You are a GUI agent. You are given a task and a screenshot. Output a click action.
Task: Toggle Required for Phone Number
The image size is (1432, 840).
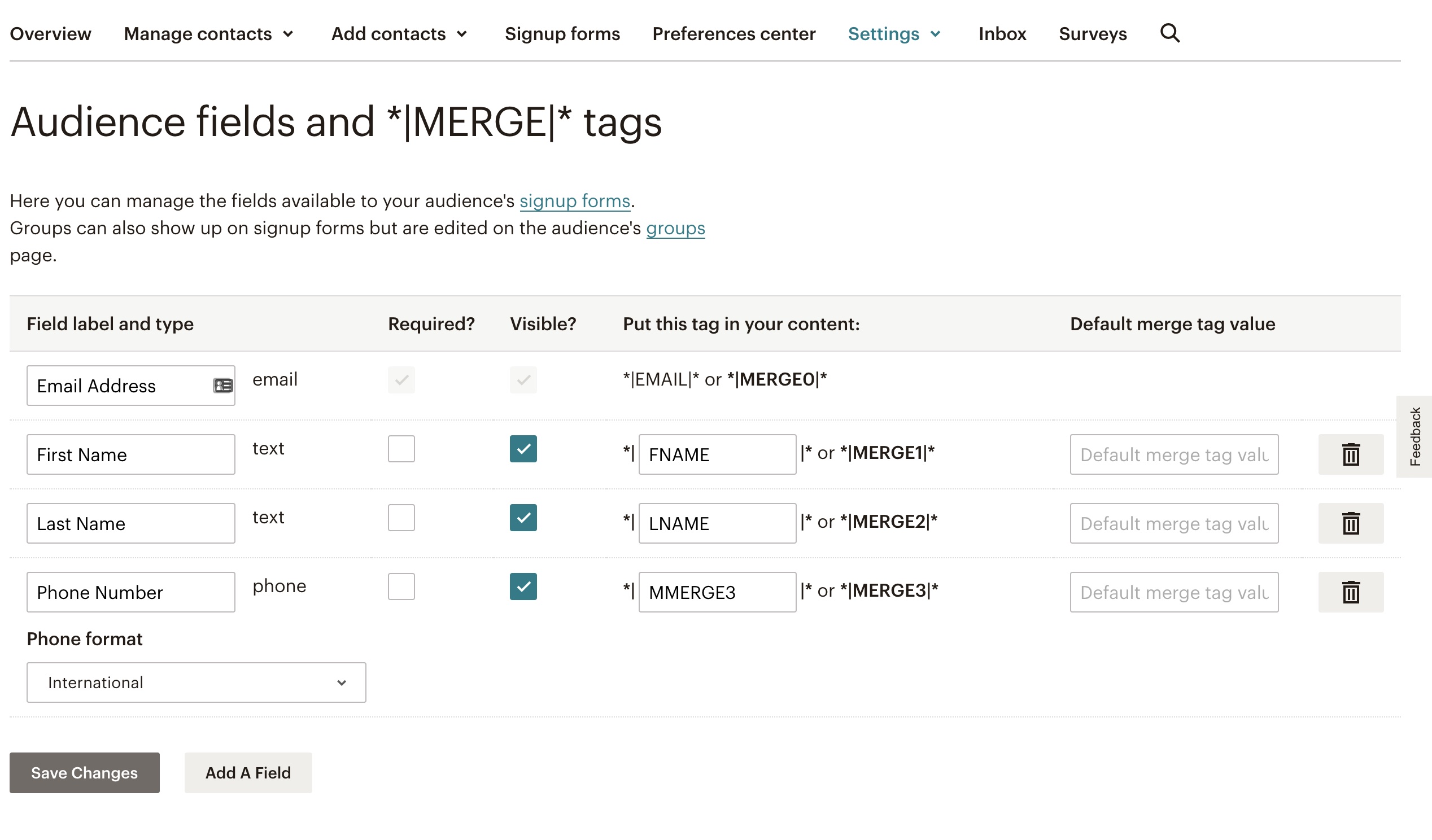pos(401,586)
